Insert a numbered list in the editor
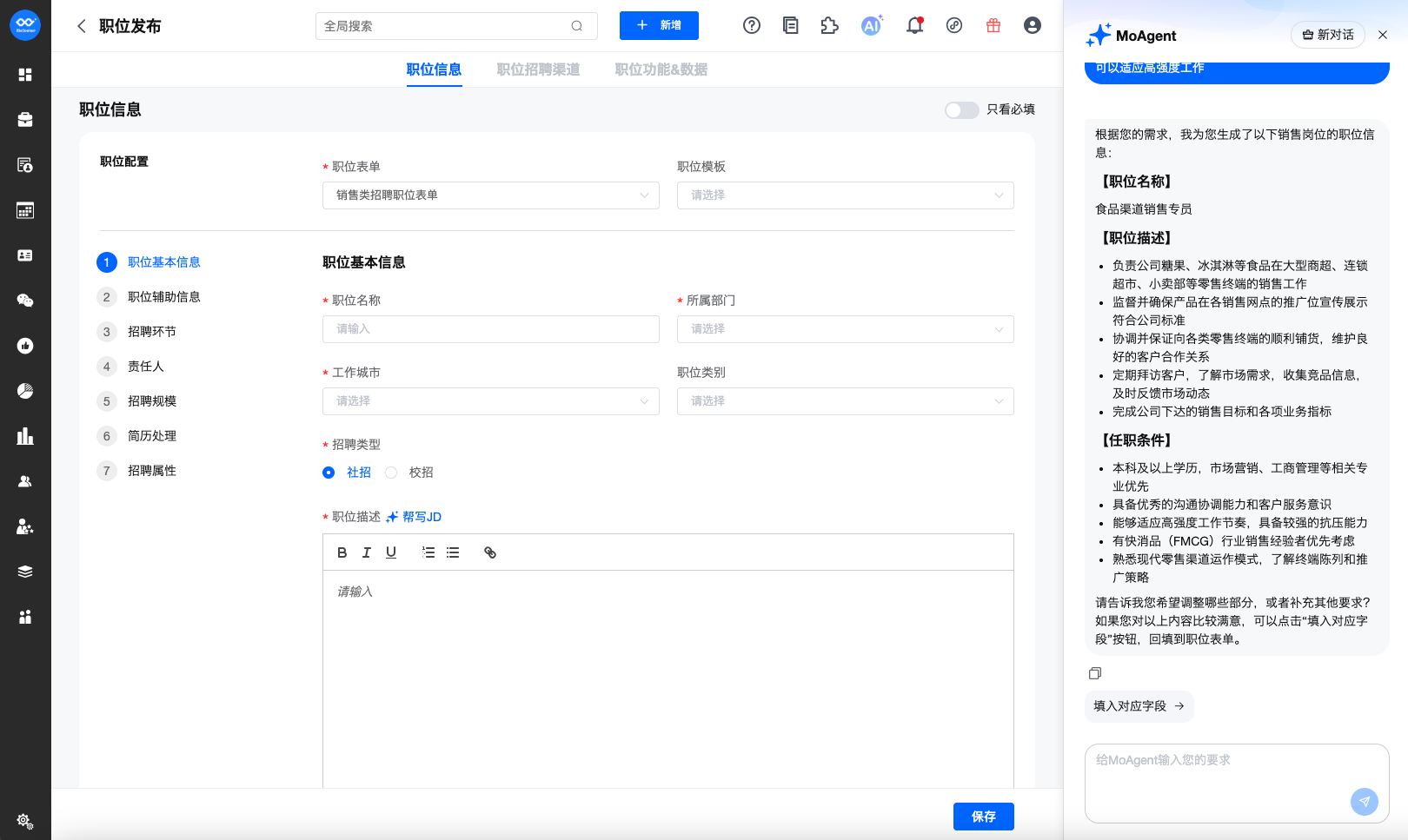The image size is (1408, 840). click(x=428, y=552)
